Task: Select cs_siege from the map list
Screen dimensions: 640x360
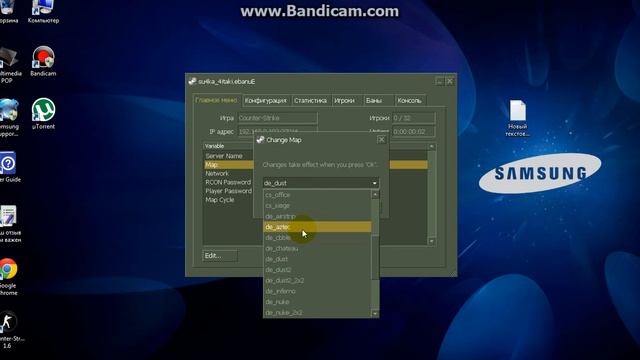Action: [317, 206]
